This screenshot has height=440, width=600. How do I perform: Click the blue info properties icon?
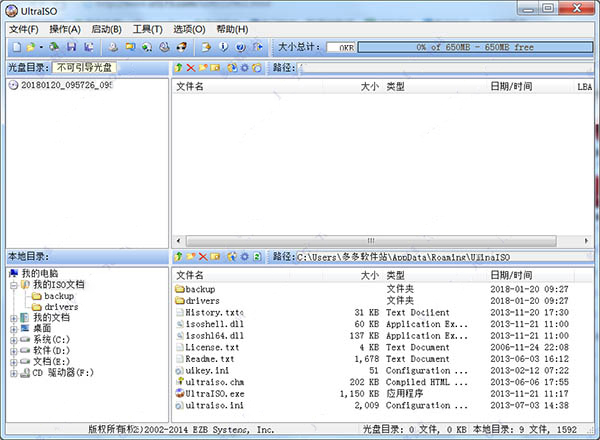[223, 47]
